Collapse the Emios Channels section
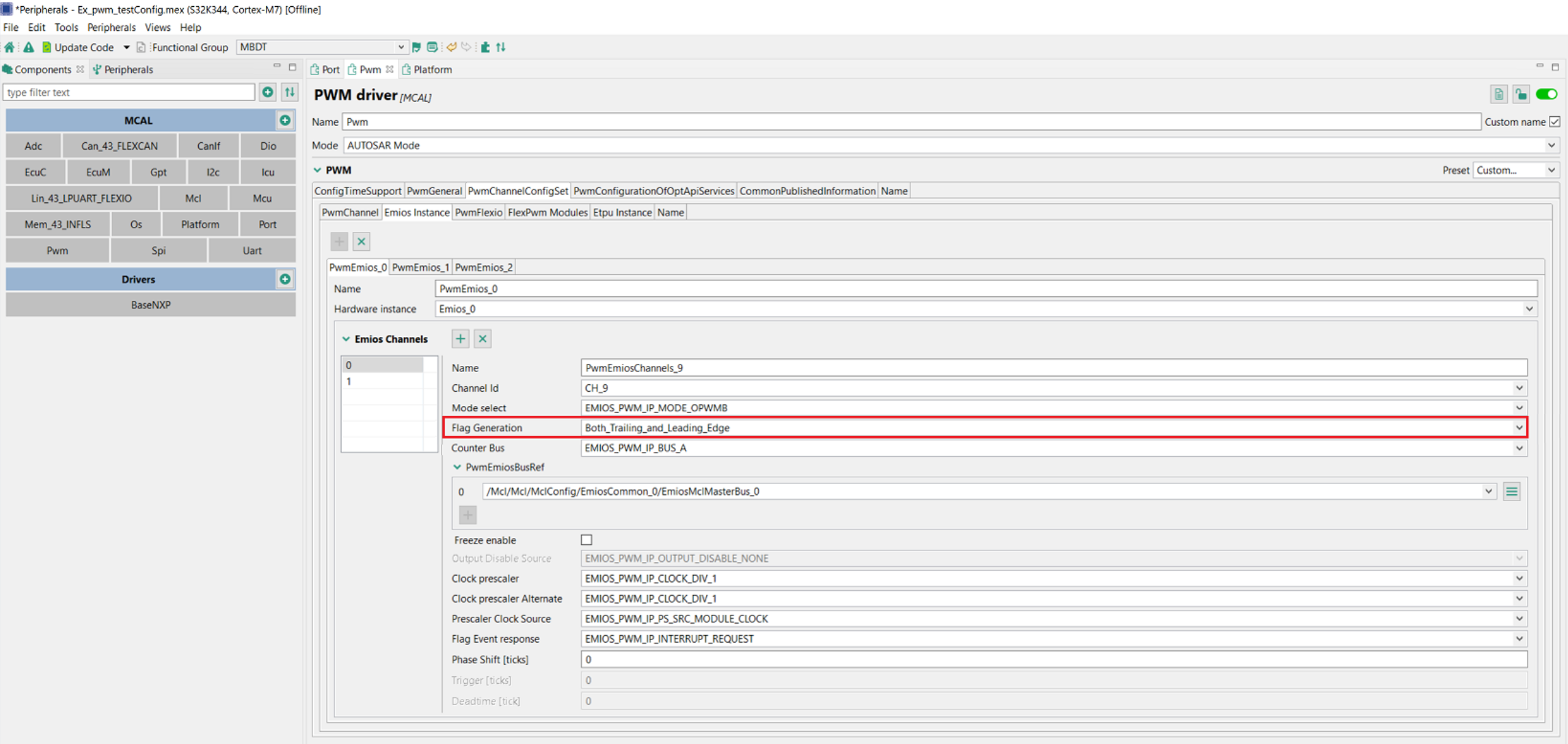Image resolution: width=1568 pixels, height=744 pixels. click(346, 339)
